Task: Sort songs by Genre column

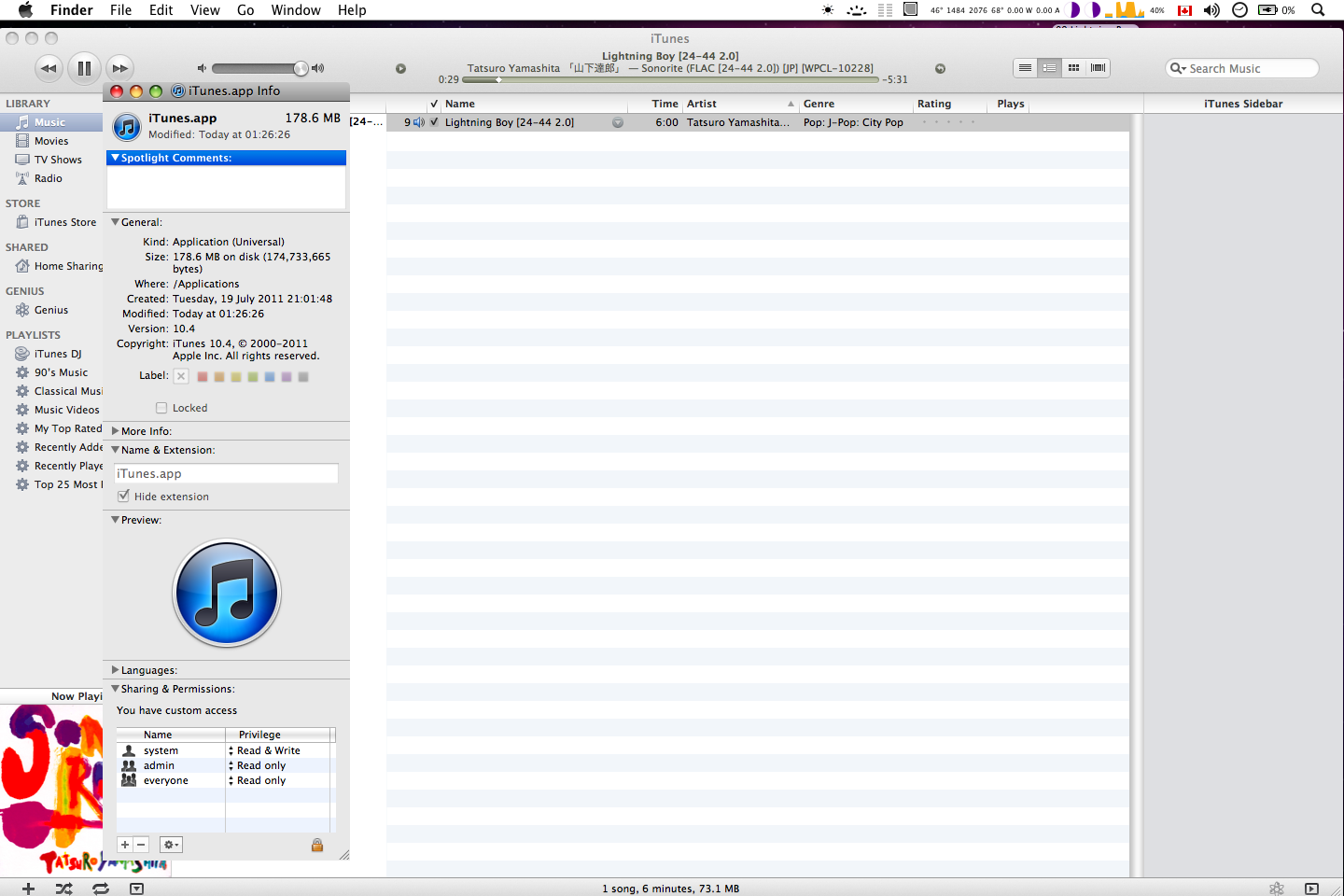Action: pyautogui.click(x=856, y=104)
